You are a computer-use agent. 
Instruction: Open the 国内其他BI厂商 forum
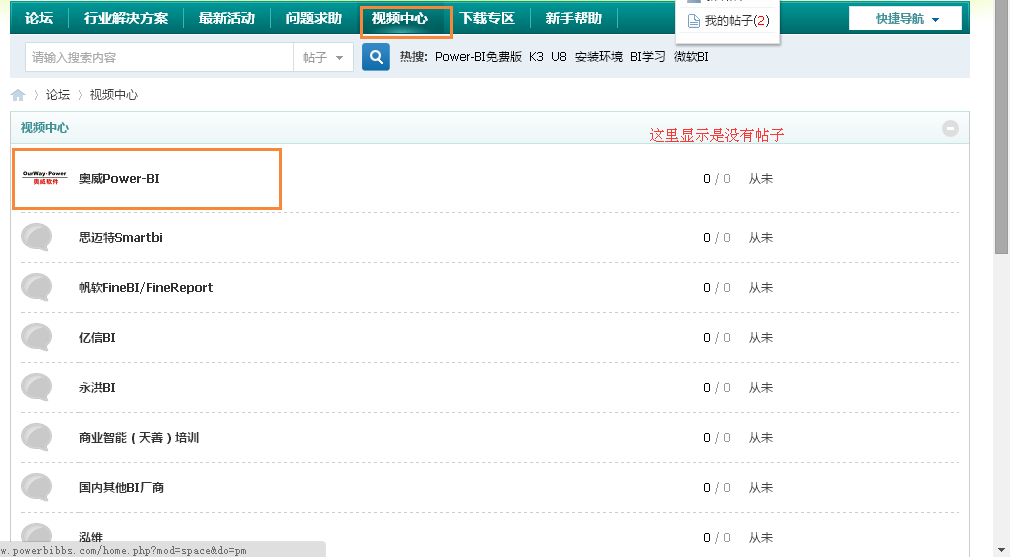coord(121,487)
